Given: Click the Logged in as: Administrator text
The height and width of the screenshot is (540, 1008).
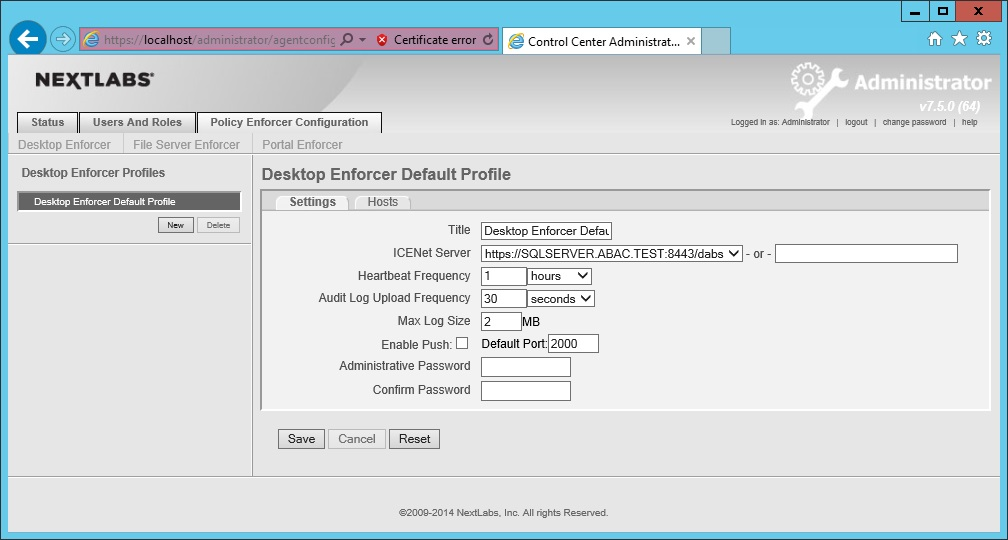Looking at the screenshot, I should [x=780, y=122].
